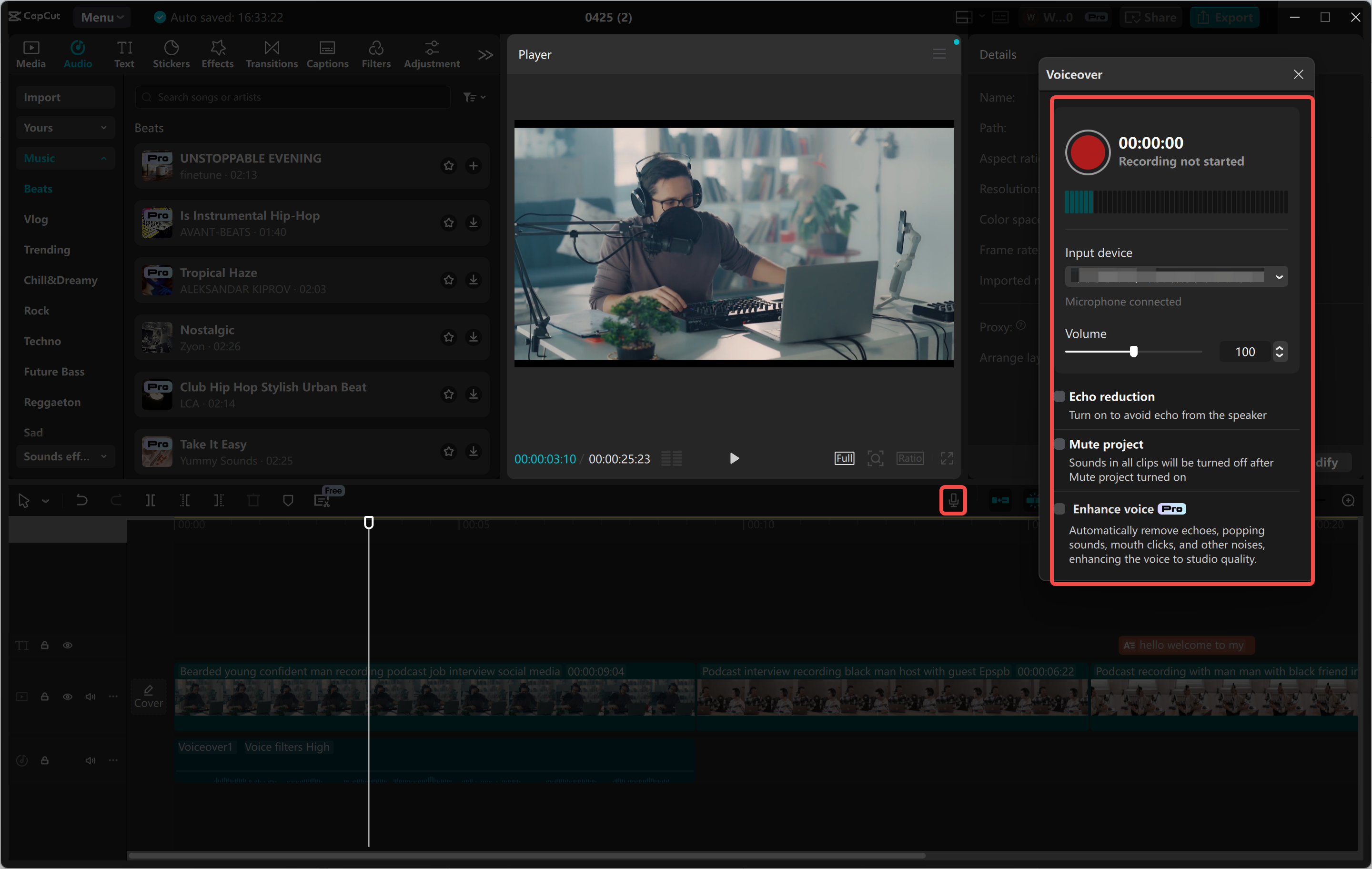Collapse the Music category list
Image resolution: width=1372 pixels, height=869 pixels.
pyautogui.click(x=65, y=158)
